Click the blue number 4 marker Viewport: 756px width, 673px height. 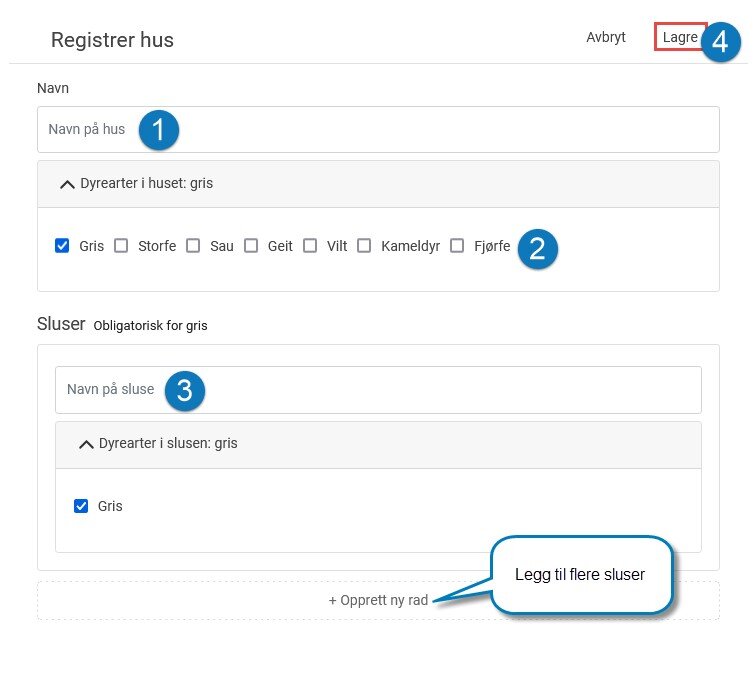click(721, 42)
